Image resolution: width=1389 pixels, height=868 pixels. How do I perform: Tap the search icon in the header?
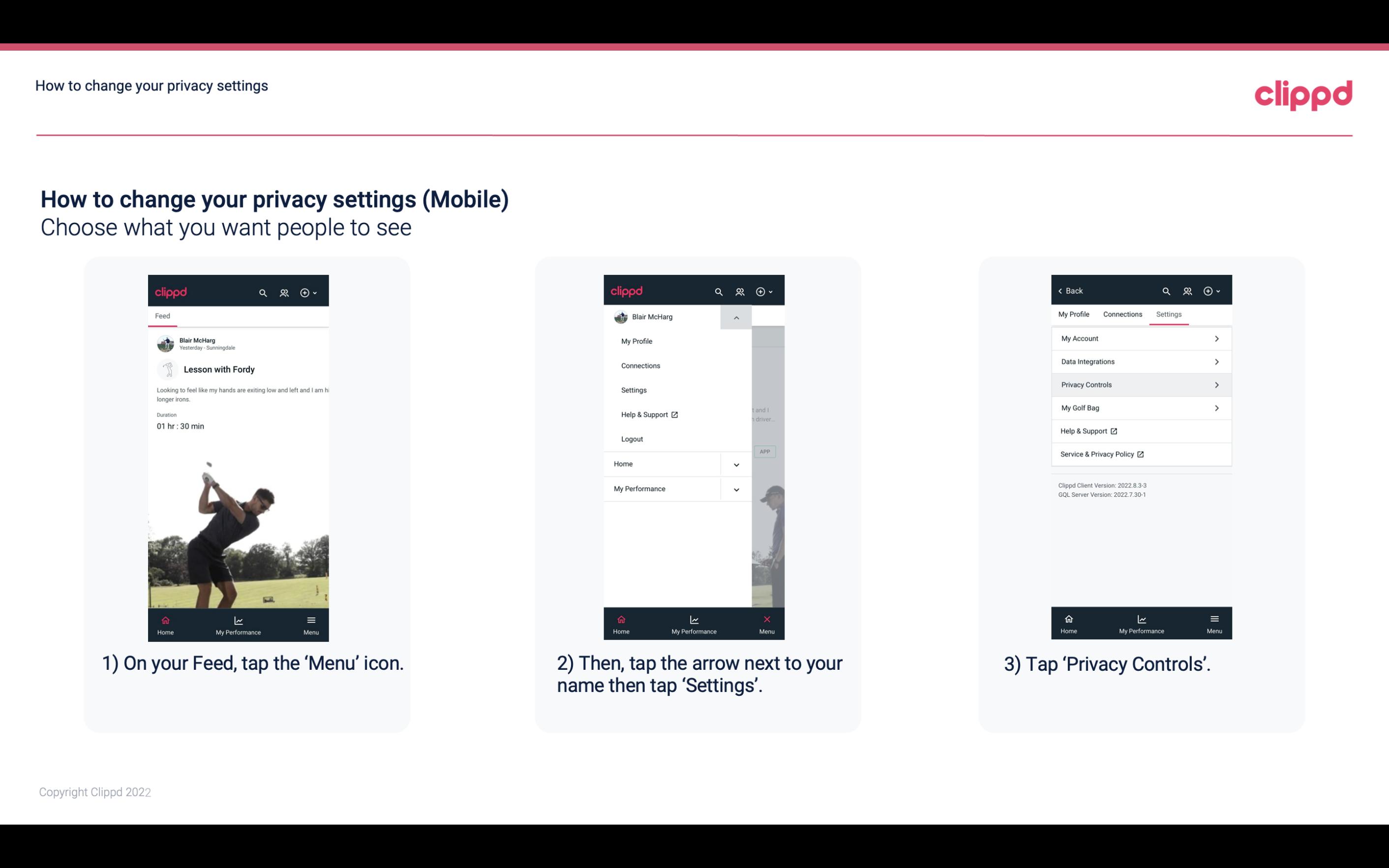(x=262, y=291)
